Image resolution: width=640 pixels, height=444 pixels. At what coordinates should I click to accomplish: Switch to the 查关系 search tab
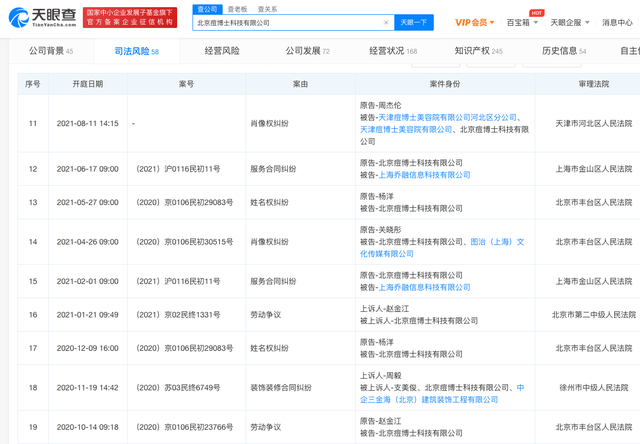pyautogui.click(x=267, y=9)
